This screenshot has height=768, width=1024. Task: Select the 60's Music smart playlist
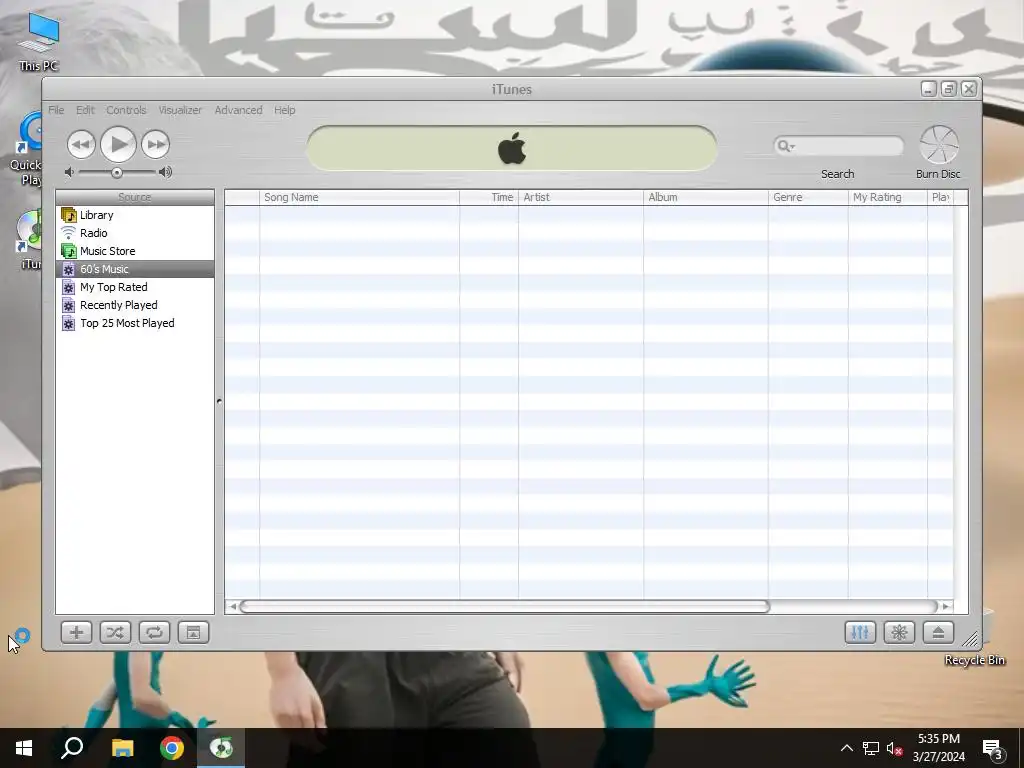(135, 269)
